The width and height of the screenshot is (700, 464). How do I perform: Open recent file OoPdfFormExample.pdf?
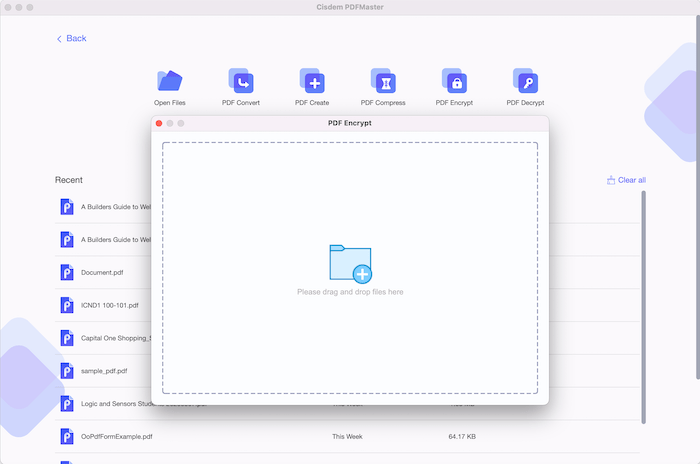pyautogui.click(x=117, y=437)
